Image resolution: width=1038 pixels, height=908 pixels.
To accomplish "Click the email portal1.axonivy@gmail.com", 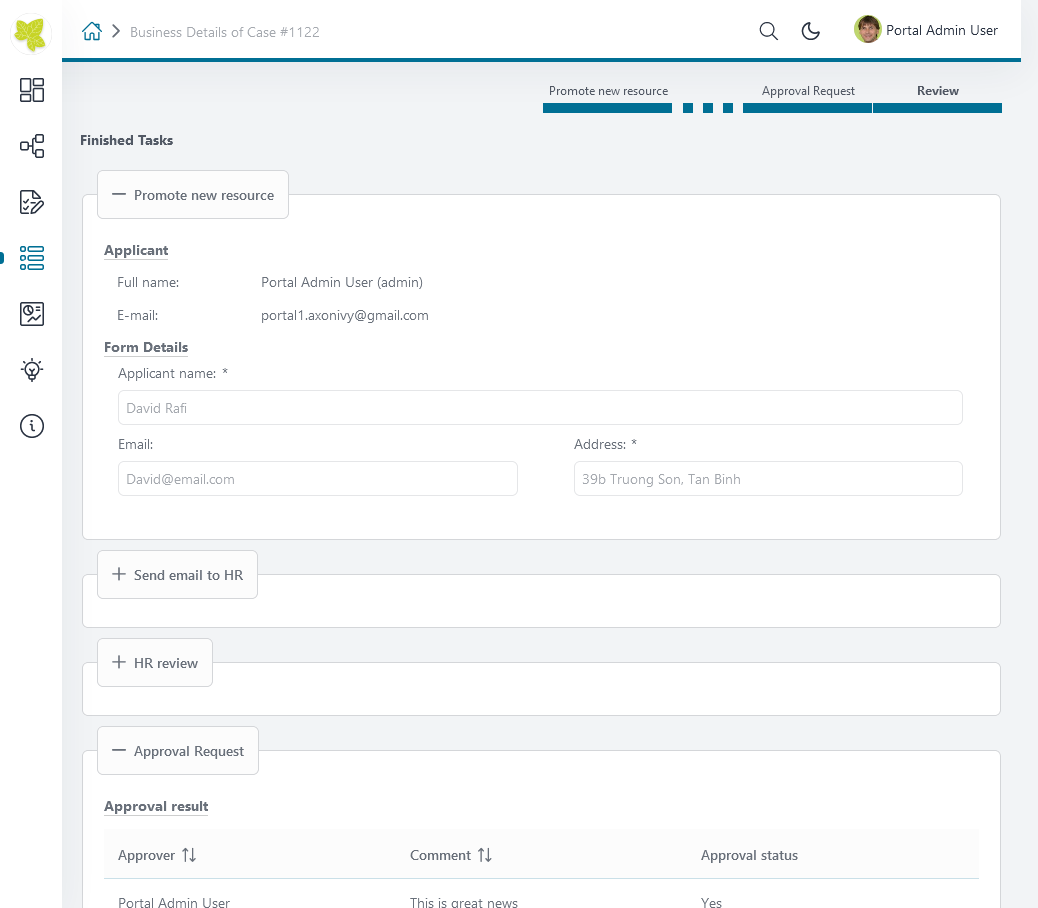I will click(344, 315).
